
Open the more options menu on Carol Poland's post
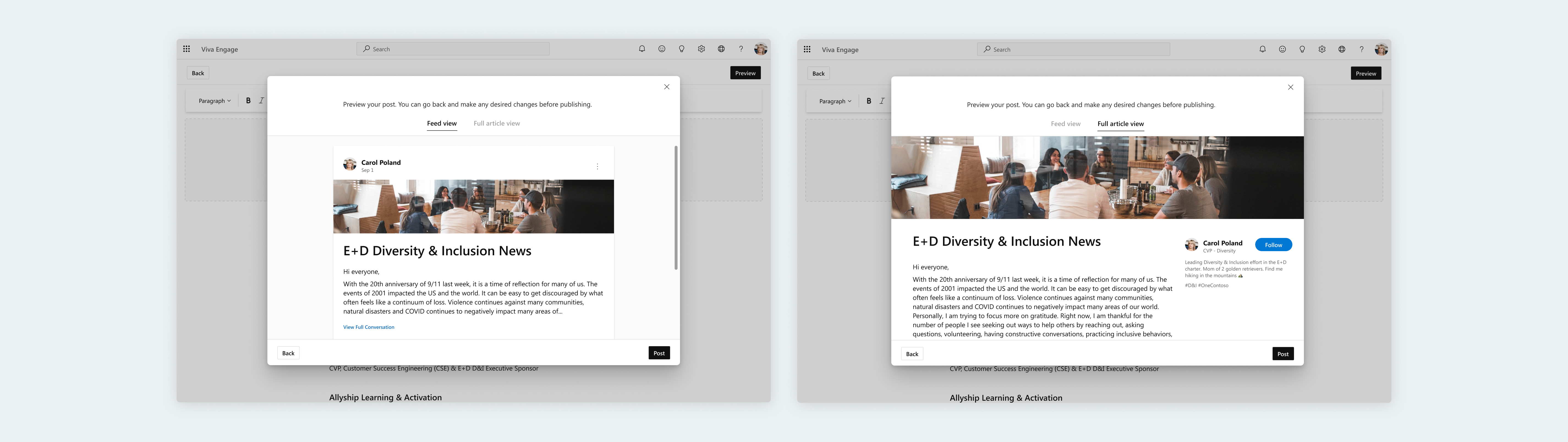tap(597, 166)
